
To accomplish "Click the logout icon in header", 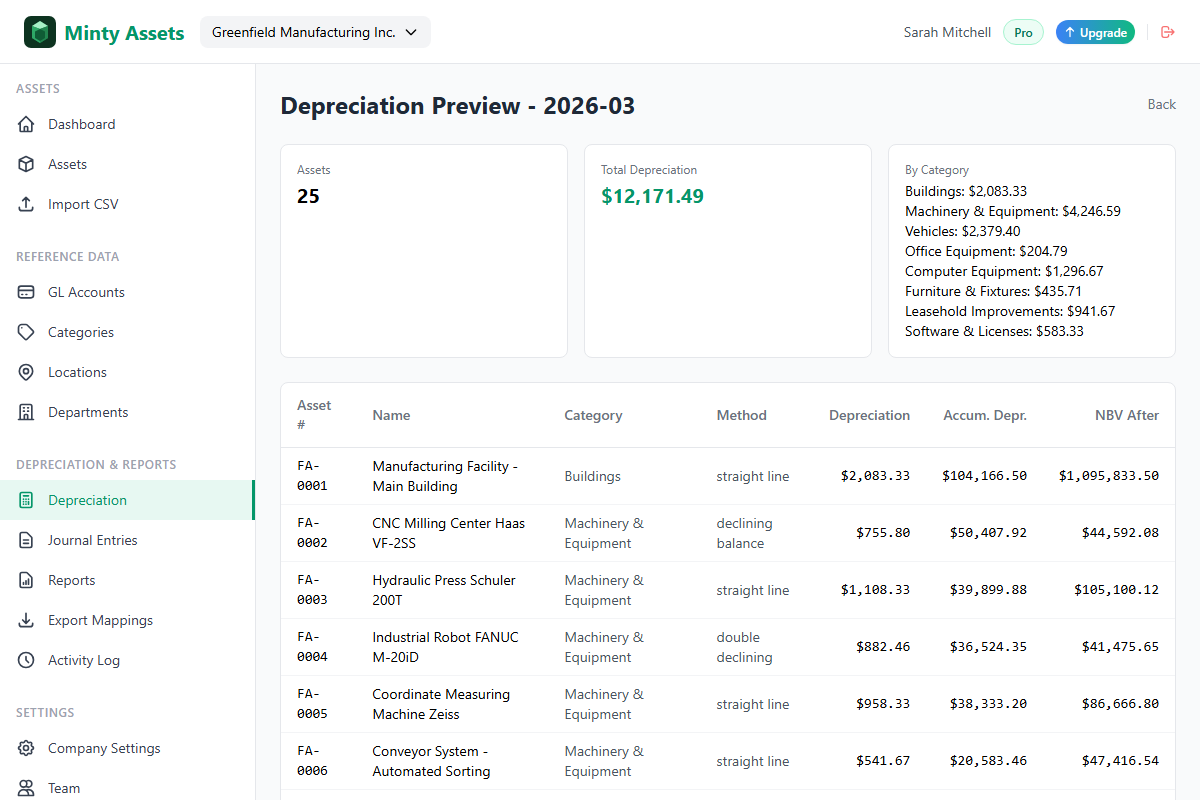I will click(x=1167, y=32).
